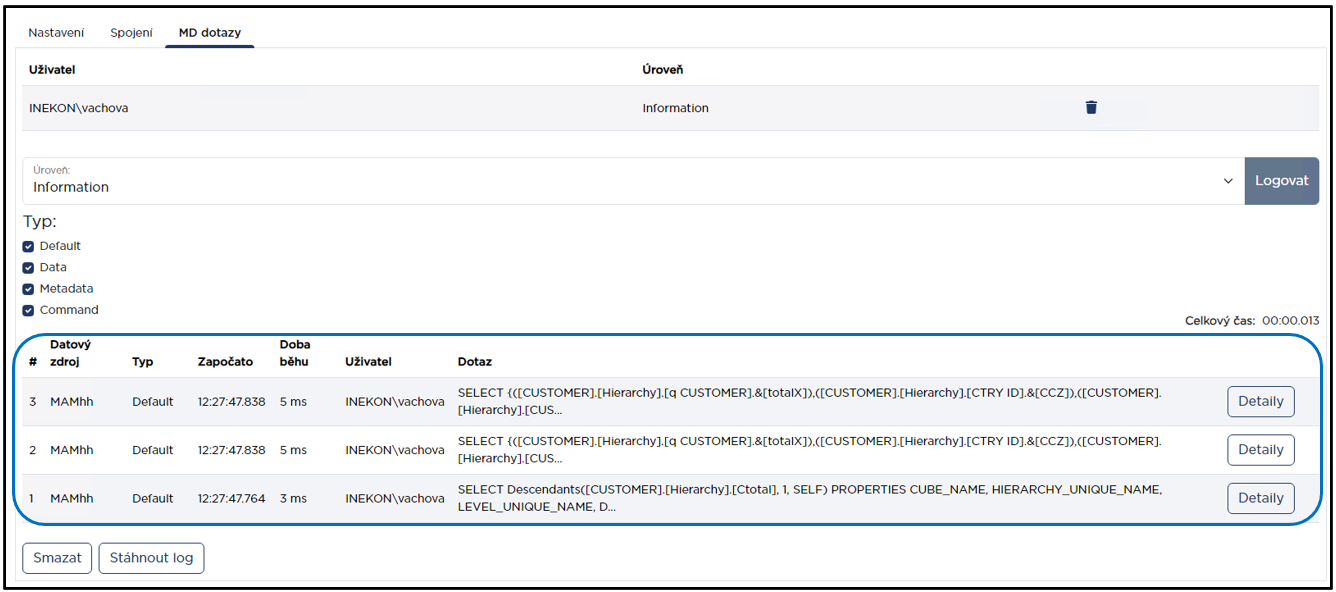Click the Dotaz column header
1336x592 pixels.
[475, 362]
